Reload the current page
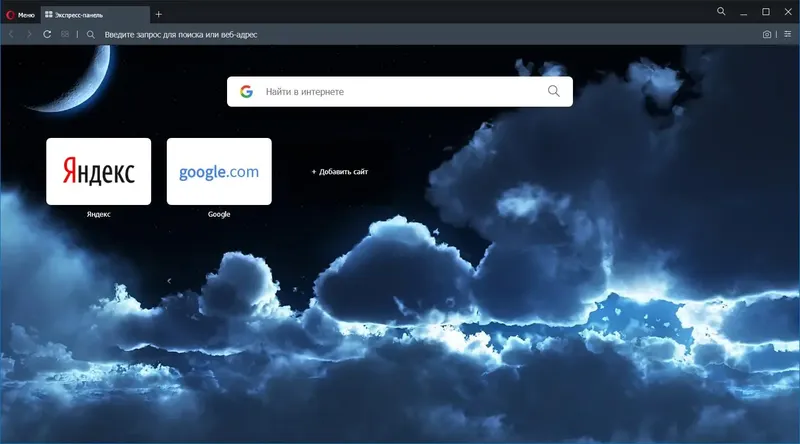The width and height of the screenshot is (800, 444). (x=47, y=34)
